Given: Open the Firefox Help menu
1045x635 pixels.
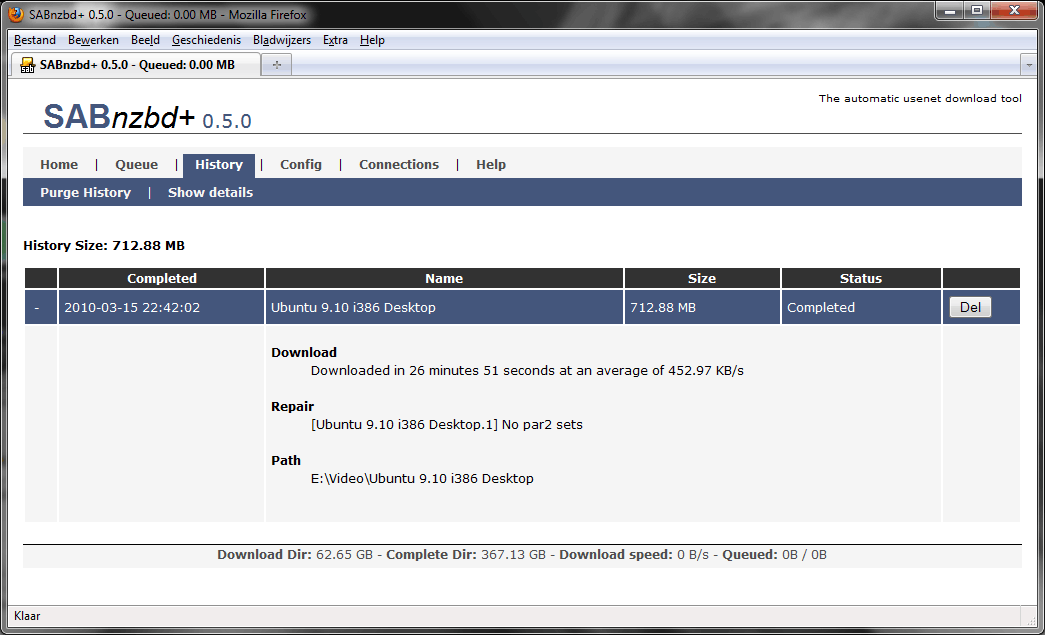Looking at the screenshot, I should click(x=372, y=40).
